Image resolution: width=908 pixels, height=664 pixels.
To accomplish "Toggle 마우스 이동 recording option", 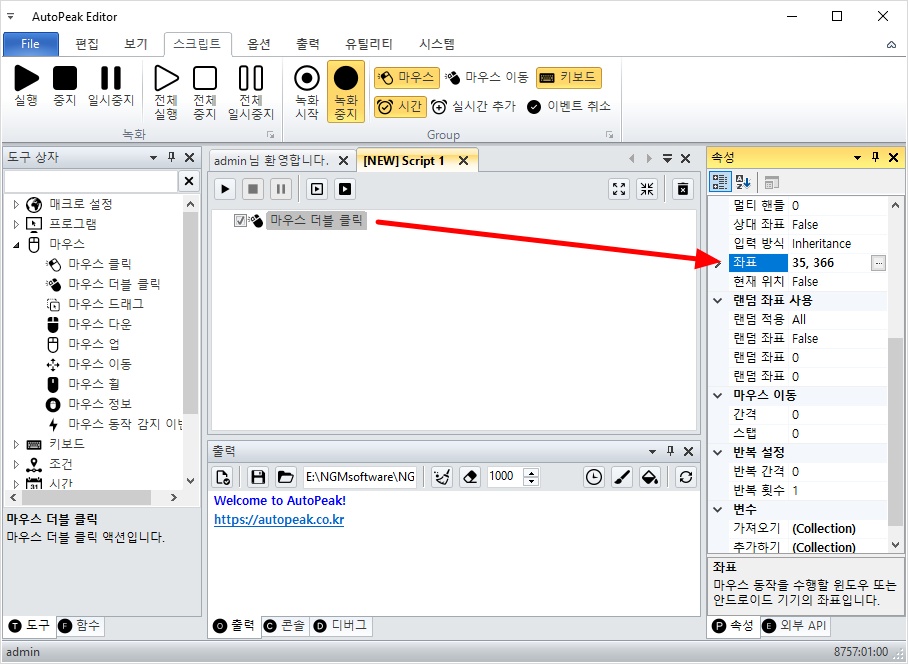I will pyautogui.click(x=487, y=78).
